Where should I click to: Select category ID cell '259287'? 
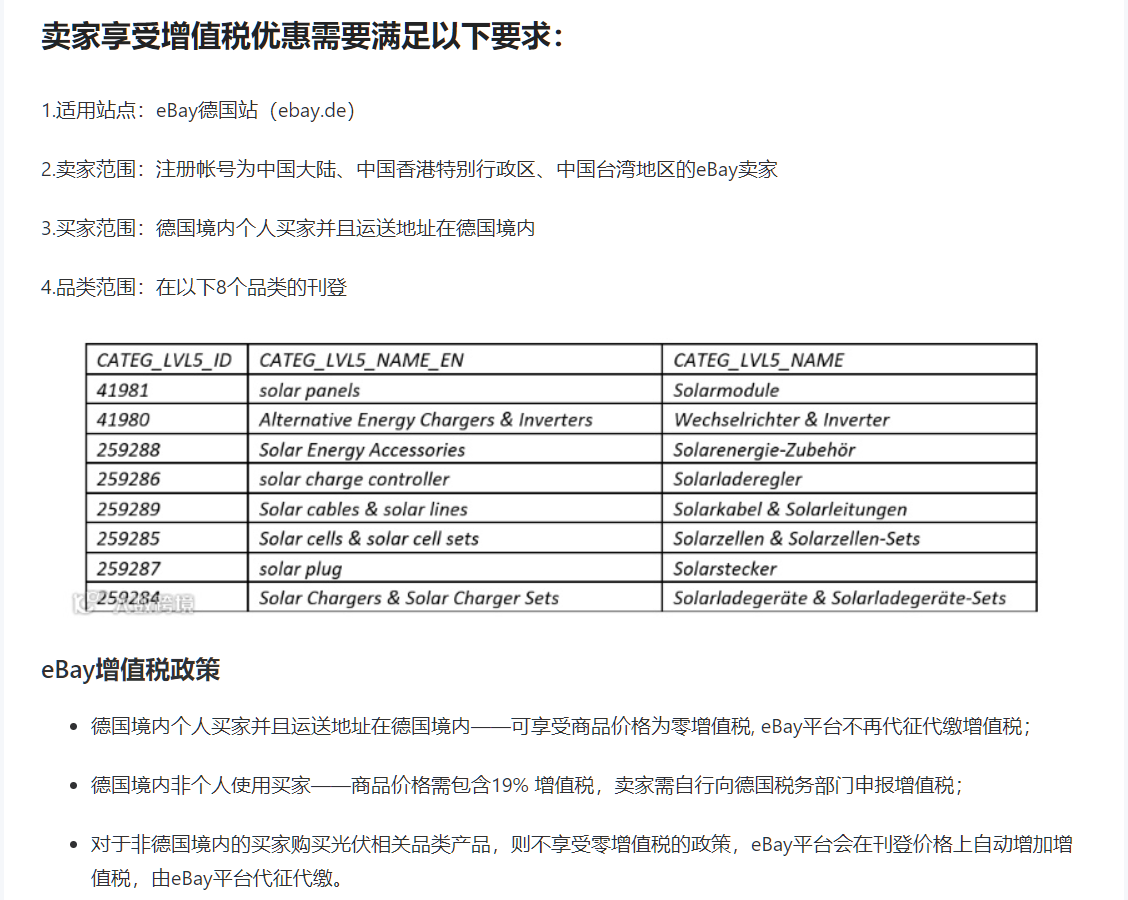click(166, 568)
